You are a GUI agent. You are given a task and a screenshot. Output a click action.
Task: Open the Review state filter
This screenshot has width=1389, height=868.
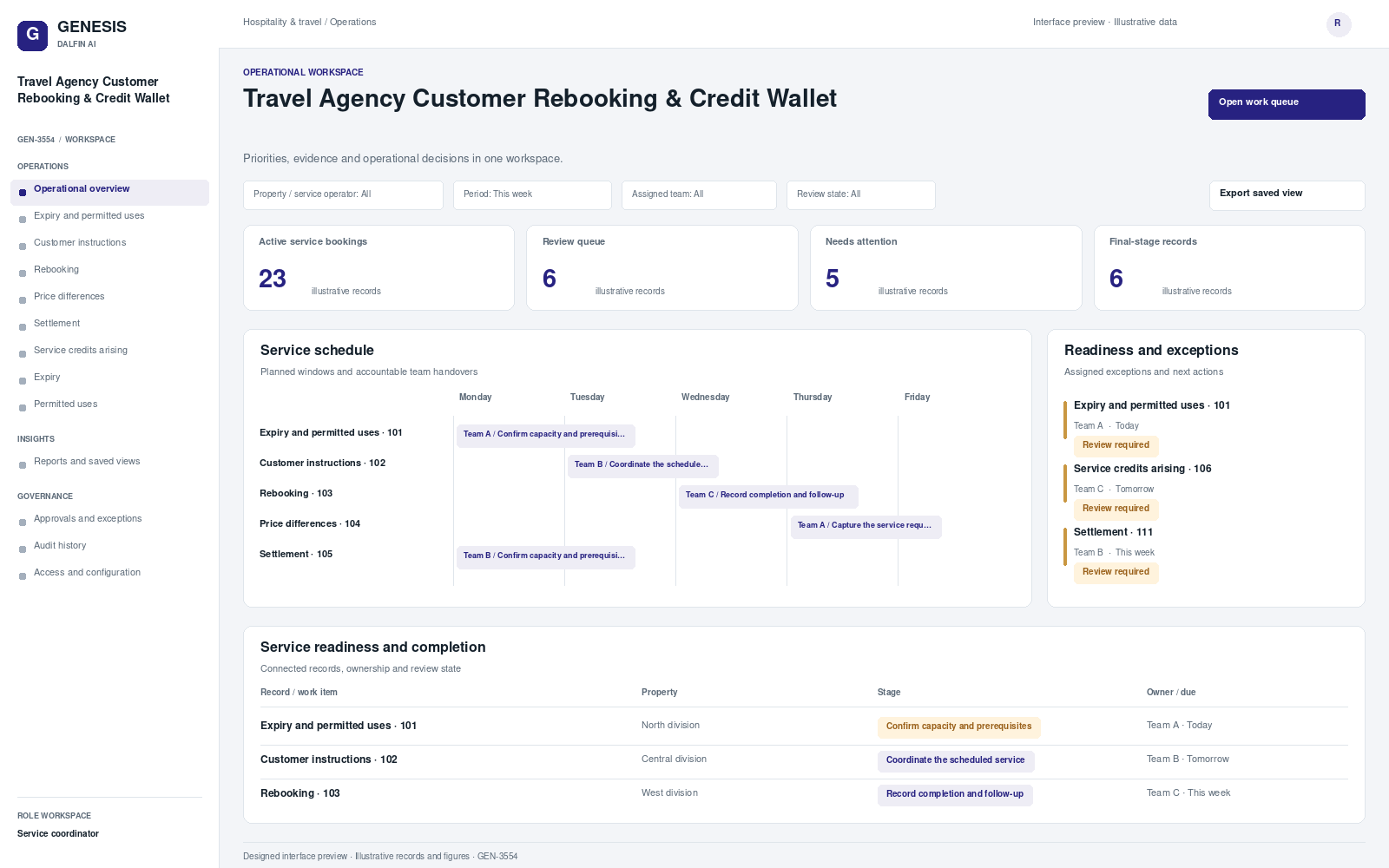(860, 195)
